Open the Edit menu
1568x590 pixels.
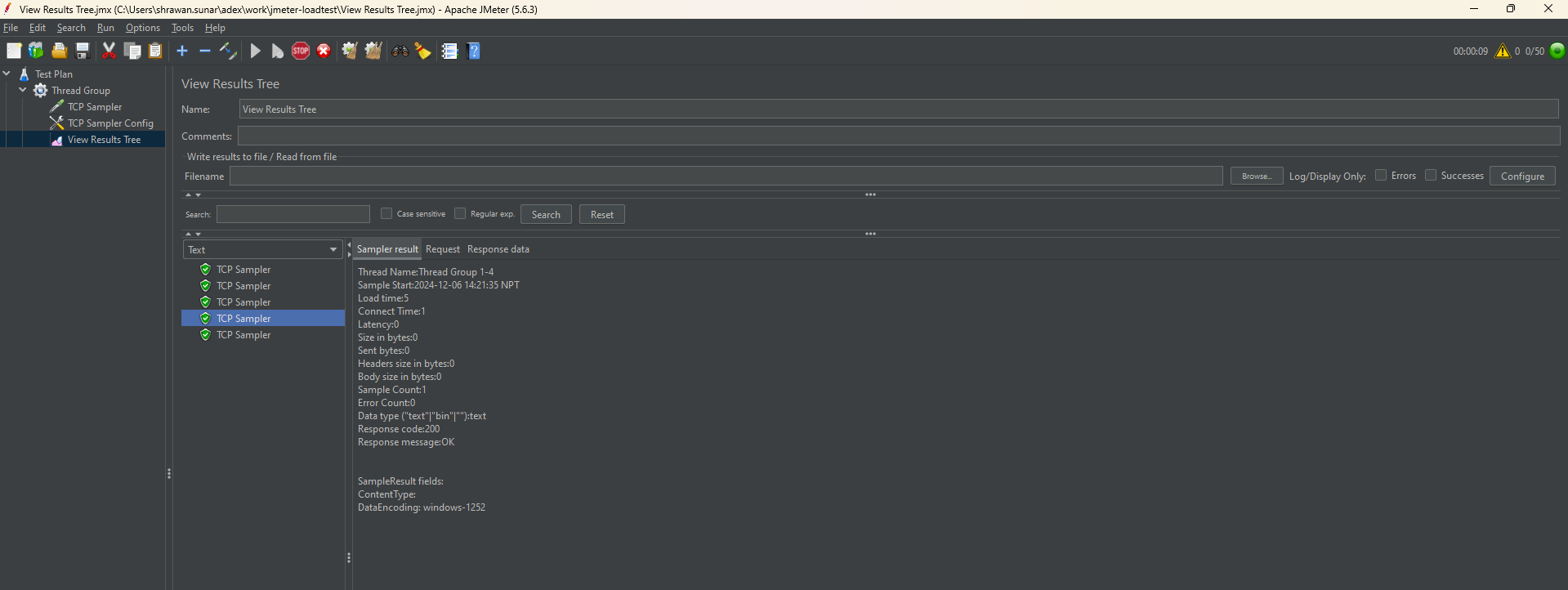38,28
